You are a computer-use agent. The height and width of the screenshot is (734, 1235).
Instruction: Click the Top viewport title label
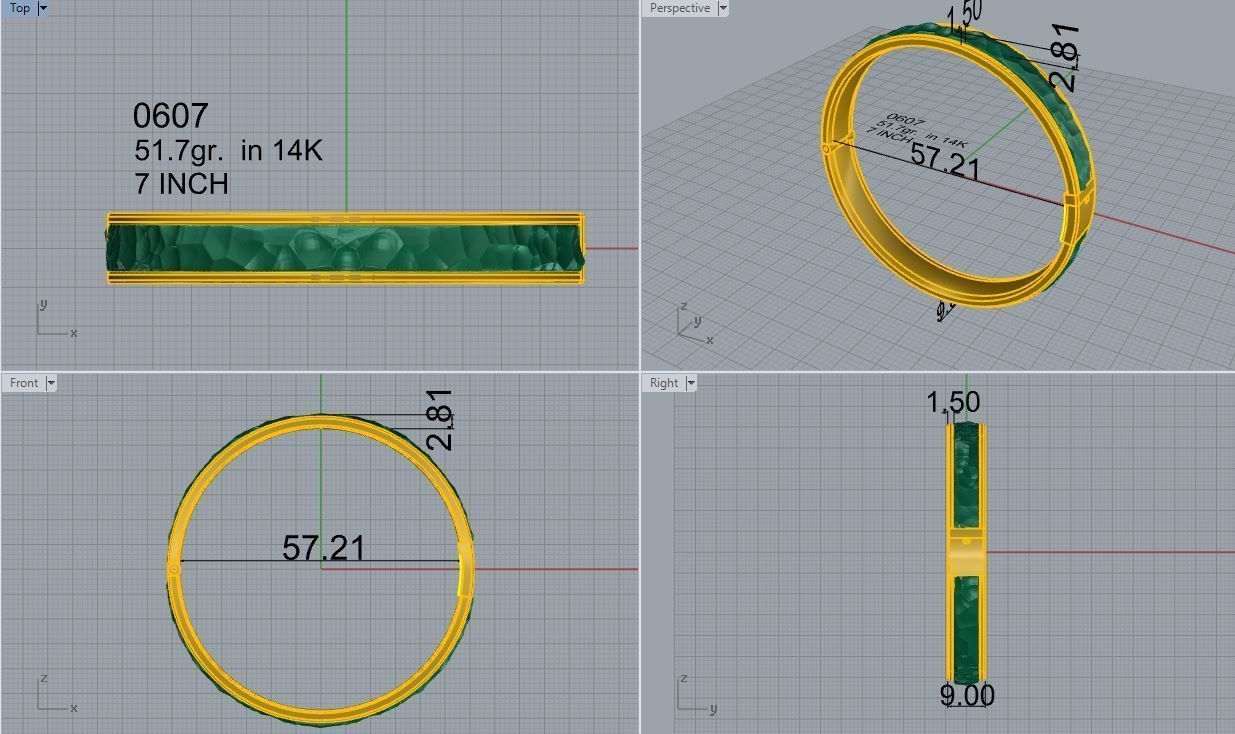pyautogui.click(x=20, y=8)
